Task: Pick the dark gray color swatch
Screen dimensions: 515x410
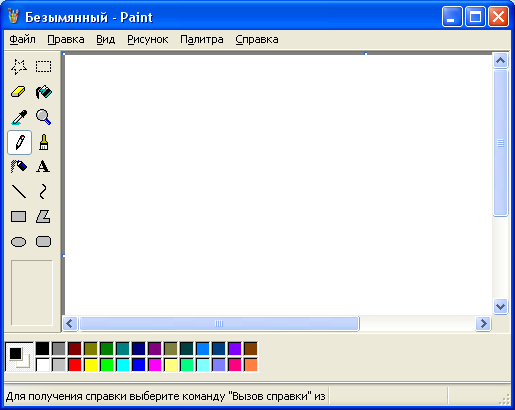Action: (x=59, y=349)
